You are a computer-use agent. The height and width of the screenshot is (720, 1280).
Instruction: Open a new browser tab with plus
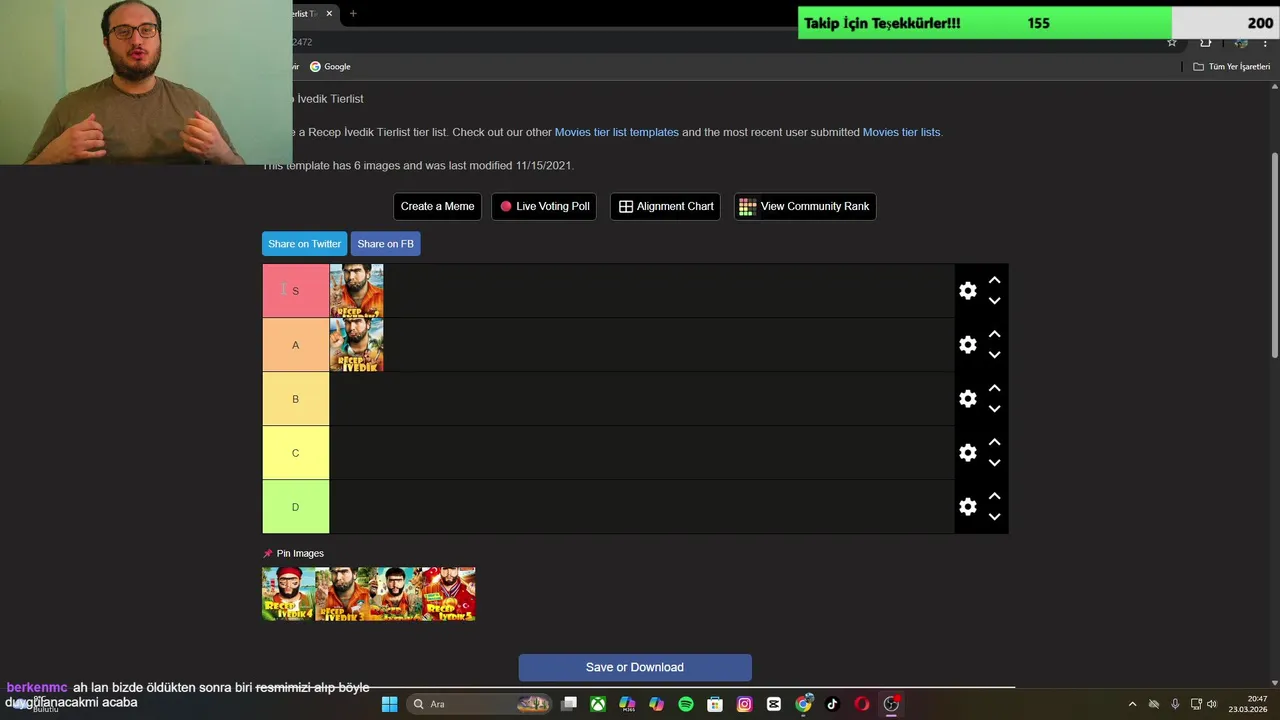[x=353, y=13]
